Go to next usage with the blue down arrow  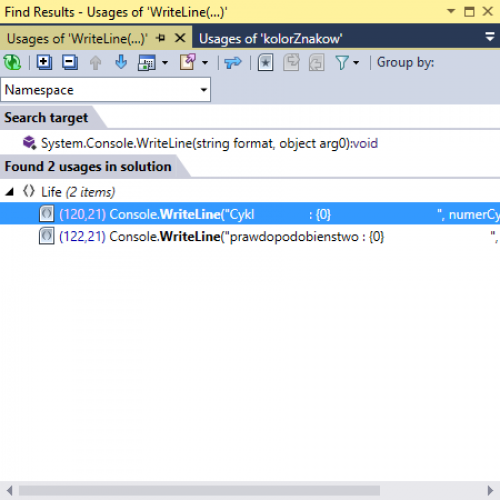(121, 62)
